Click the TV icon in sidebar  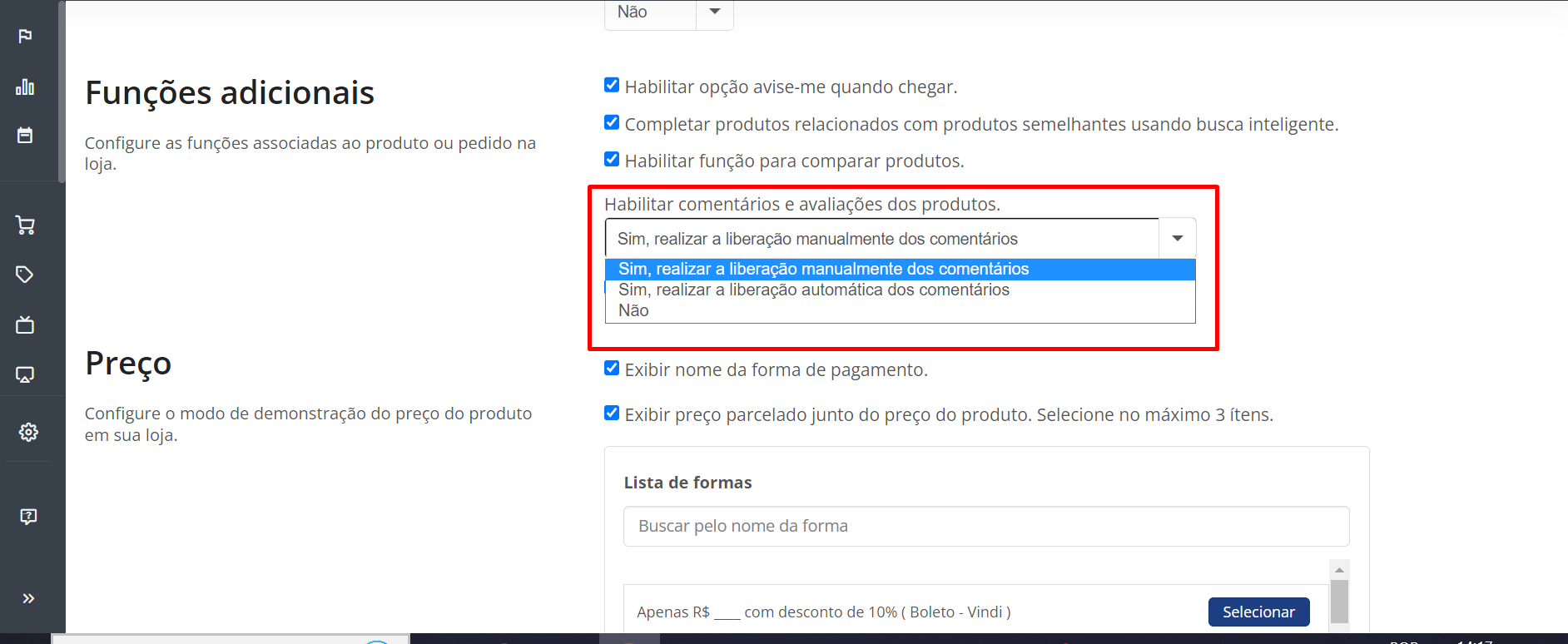[25, 324]
